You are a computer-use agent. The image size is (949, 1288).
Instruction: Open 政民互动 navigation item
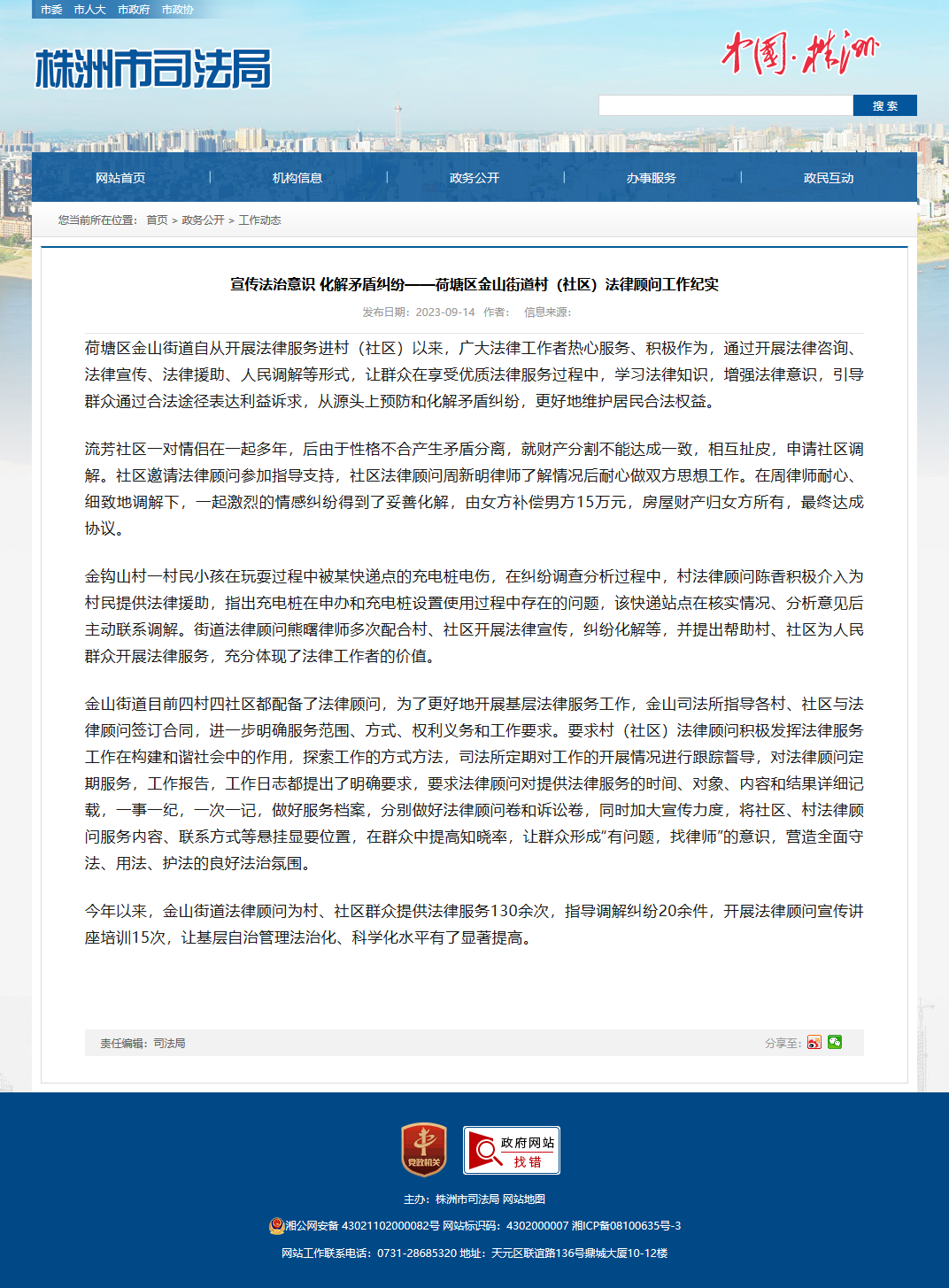click(x=829, y=178)
